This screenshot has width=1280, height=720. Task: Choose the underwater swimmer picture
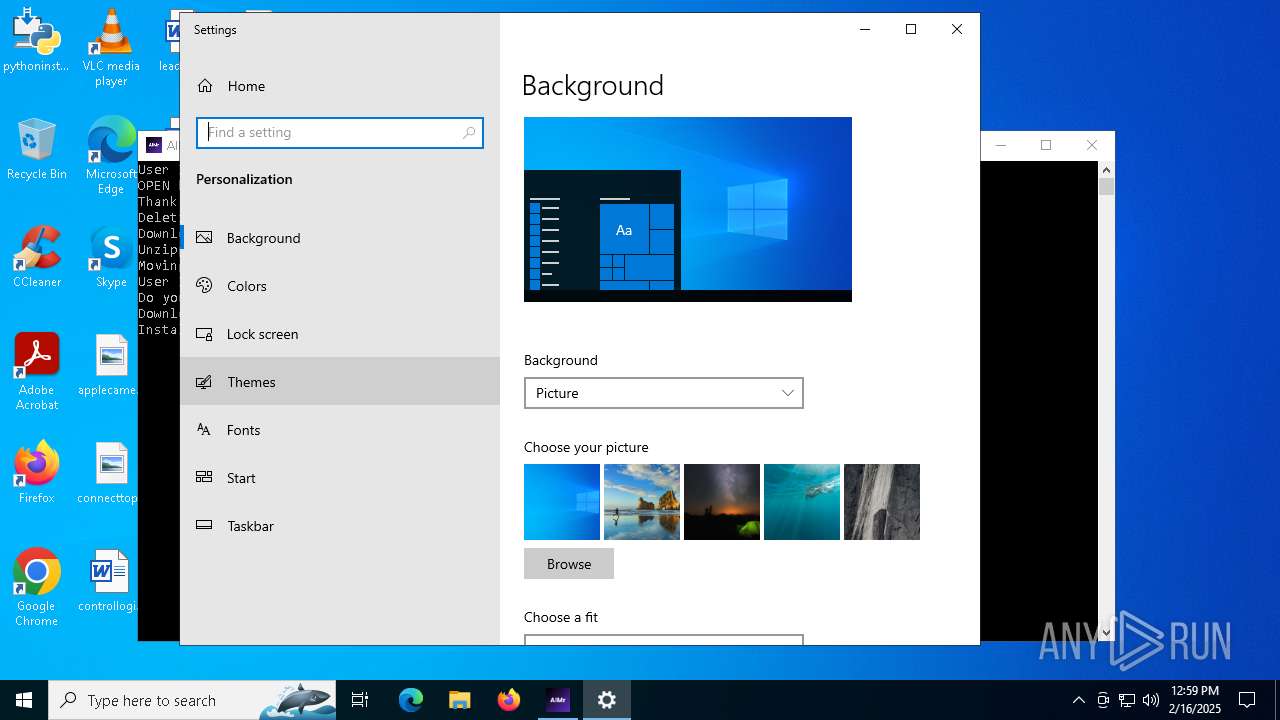[x=802, y=502]
